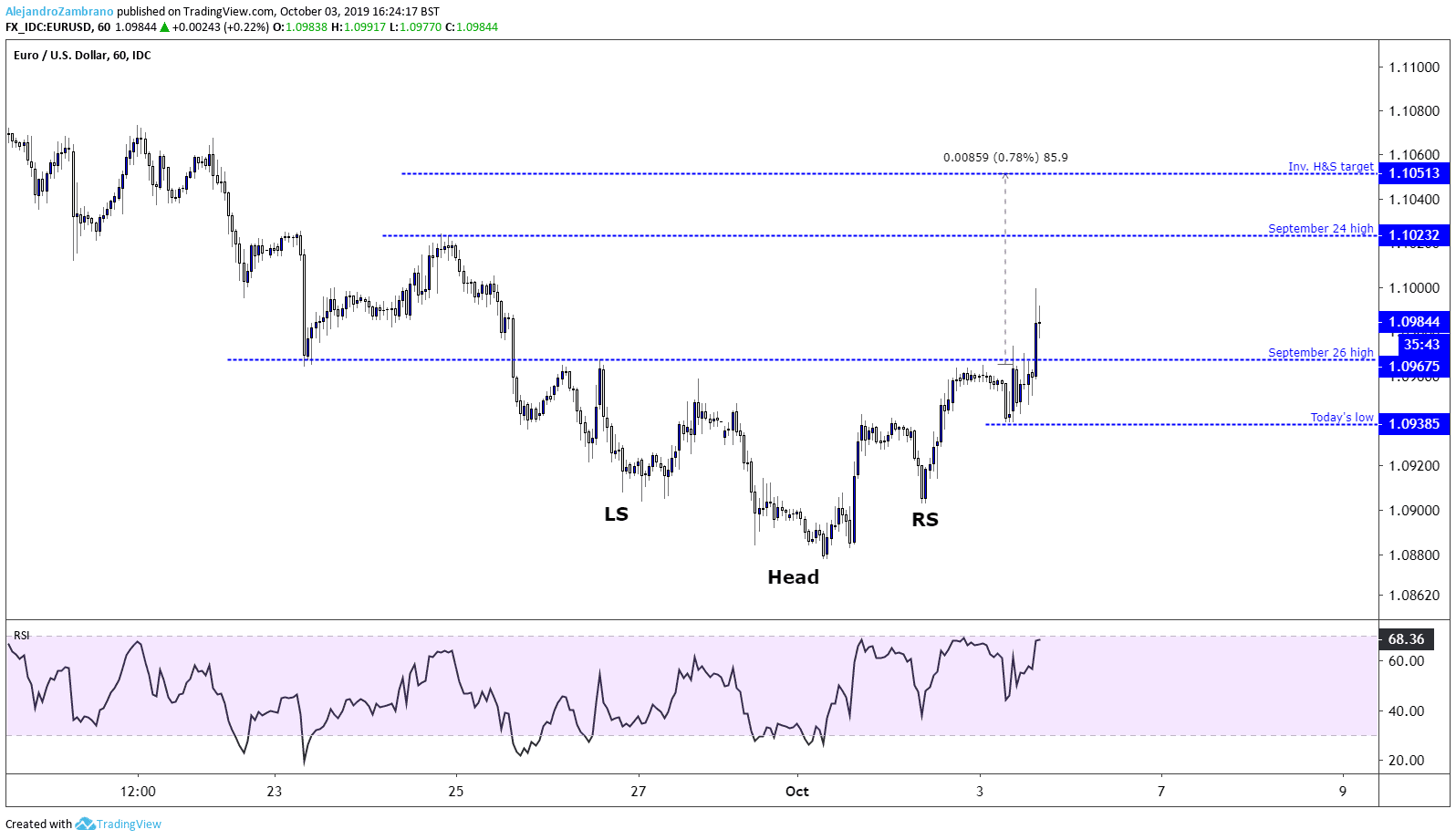This screenshot has width=1456, height=840.
Task: Click the 27 date label on time axis
Action: click(638, 792)
